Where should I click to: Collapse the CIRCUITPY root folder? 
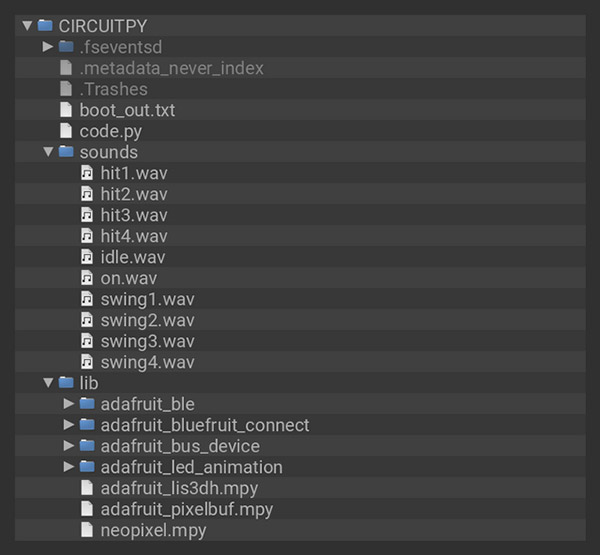tap(27, 26)
